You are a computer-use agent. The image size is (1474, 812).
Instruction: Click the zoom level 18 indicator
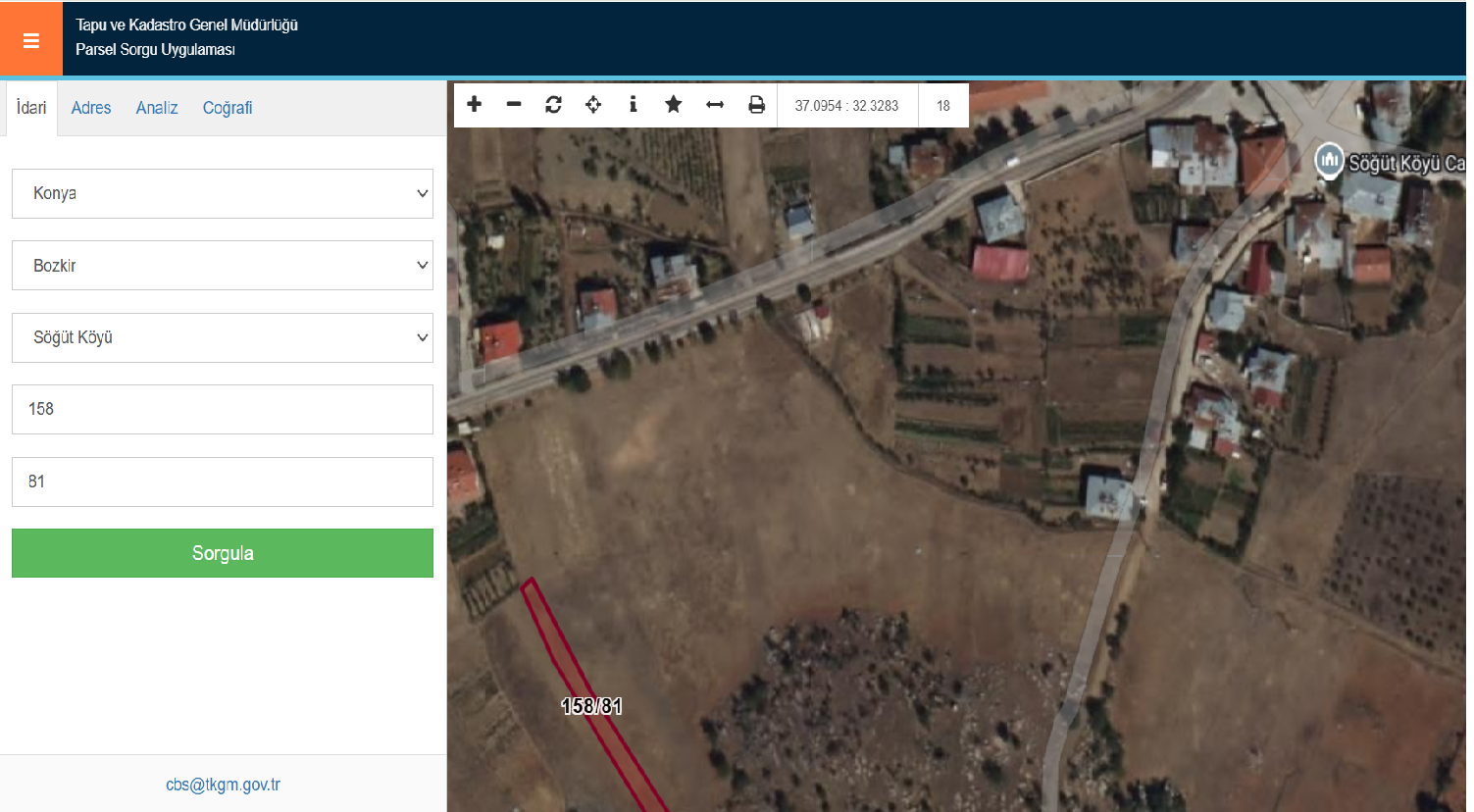pyautogui.click(x=943, y=105)
